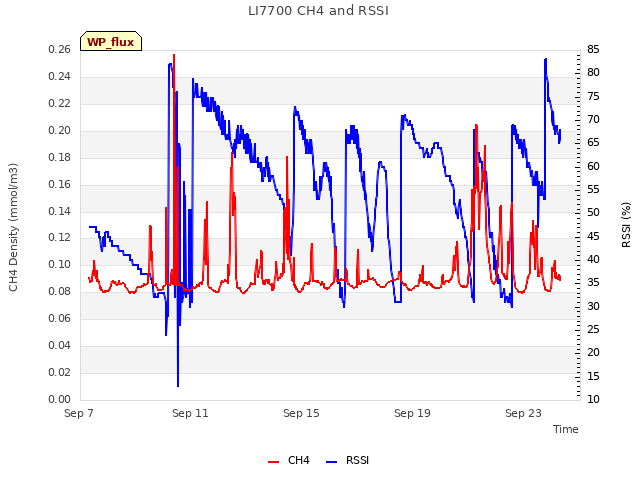Click the 30 RSSI axis value

point(593,306)
